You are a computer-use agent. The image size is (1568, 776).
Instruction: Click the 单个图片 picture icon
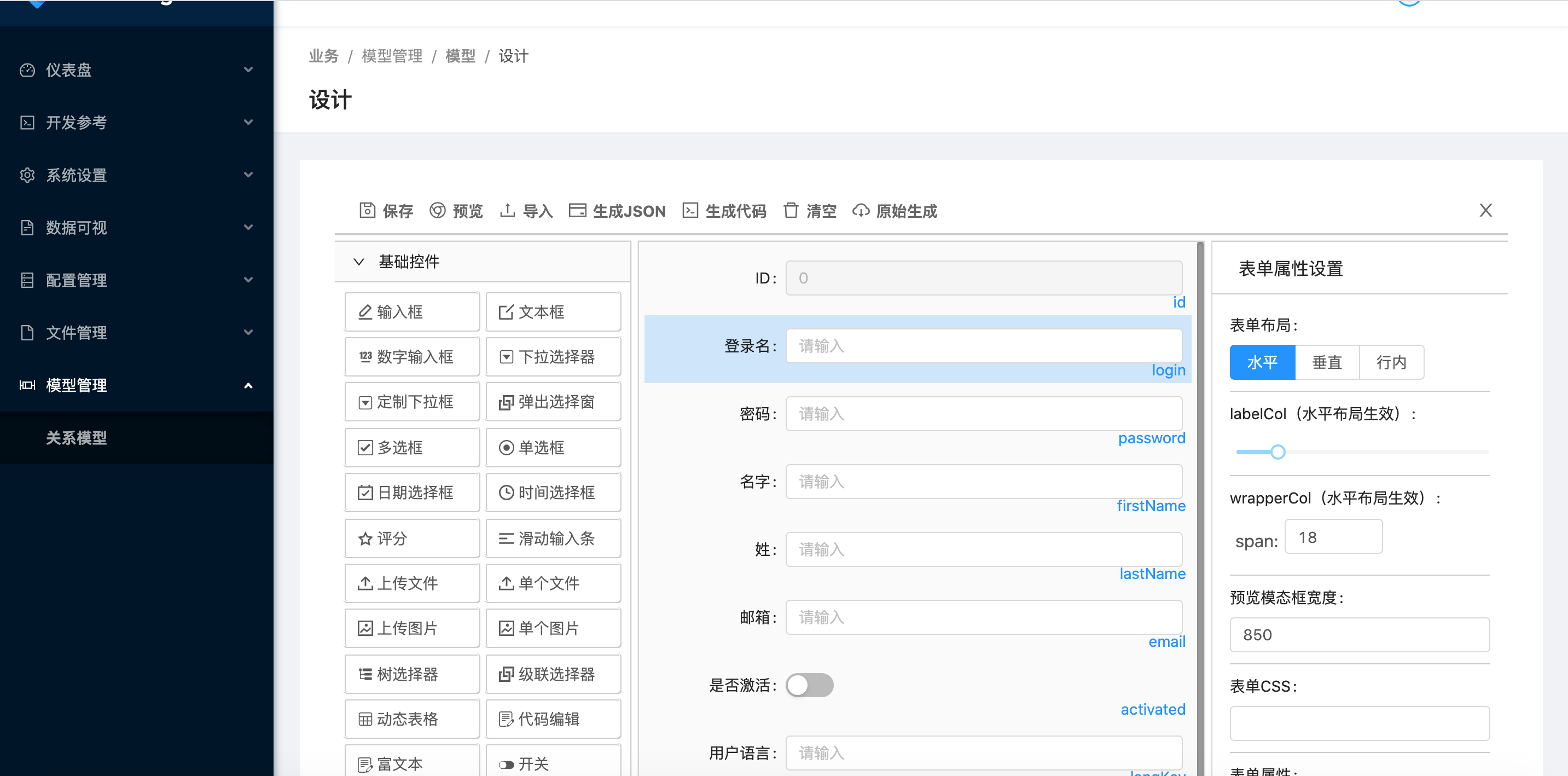click(x=506, y=628)
